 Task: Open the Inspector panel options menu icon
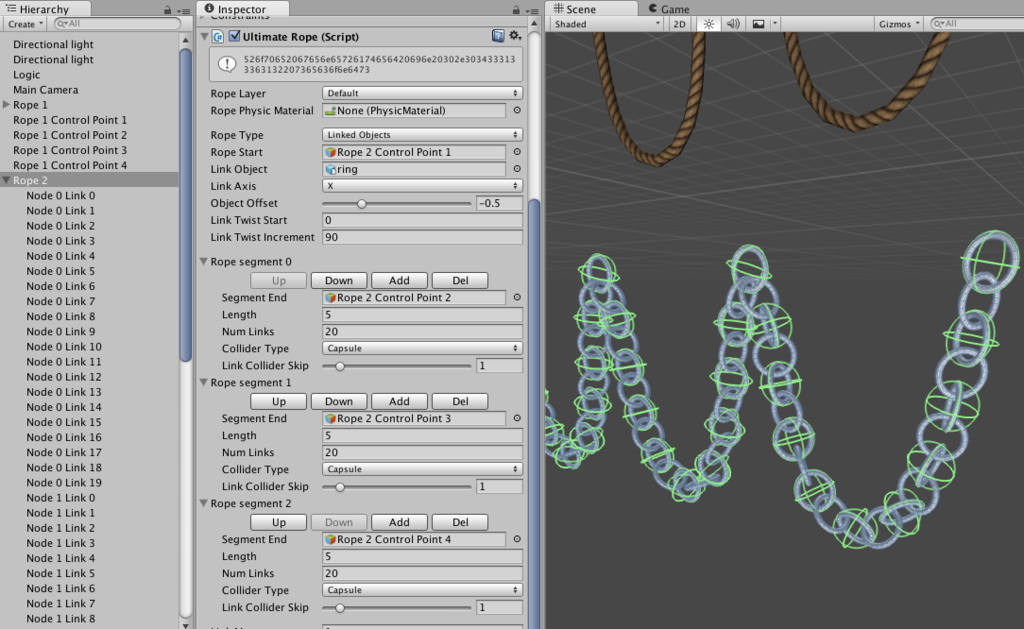pyautogui.click(x=532, y=10)
